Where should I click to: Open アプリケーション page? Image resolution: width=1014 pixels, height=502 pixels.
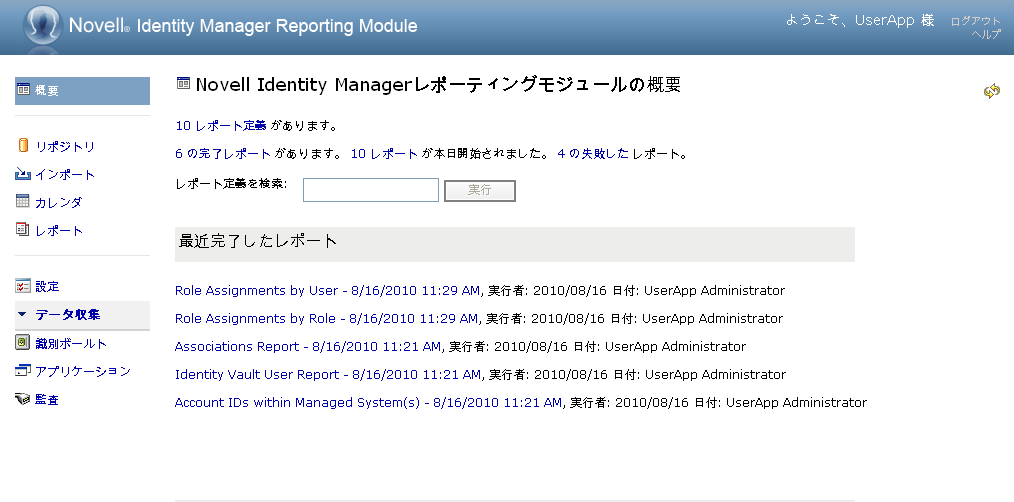(83, 371)
